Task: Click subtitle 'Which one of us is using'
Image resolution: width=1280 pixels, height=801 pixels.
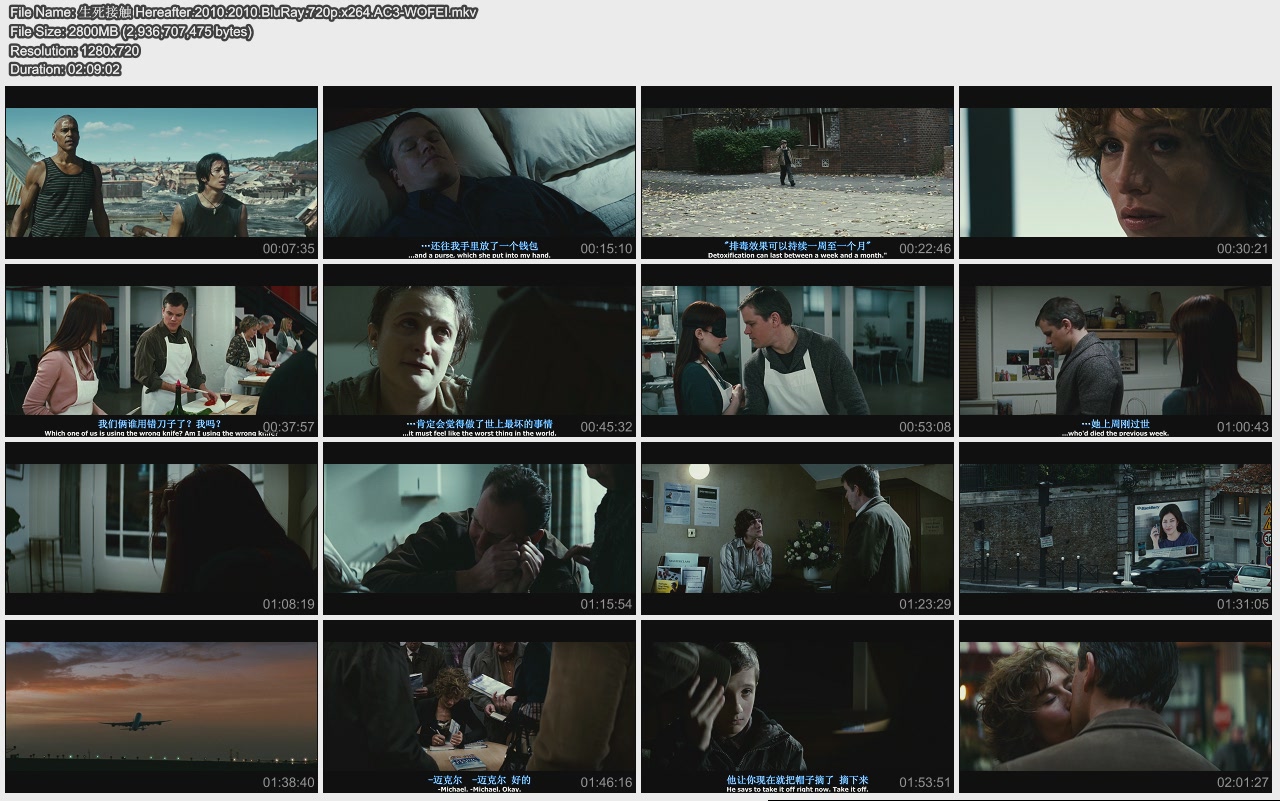Action: [161, 433]
